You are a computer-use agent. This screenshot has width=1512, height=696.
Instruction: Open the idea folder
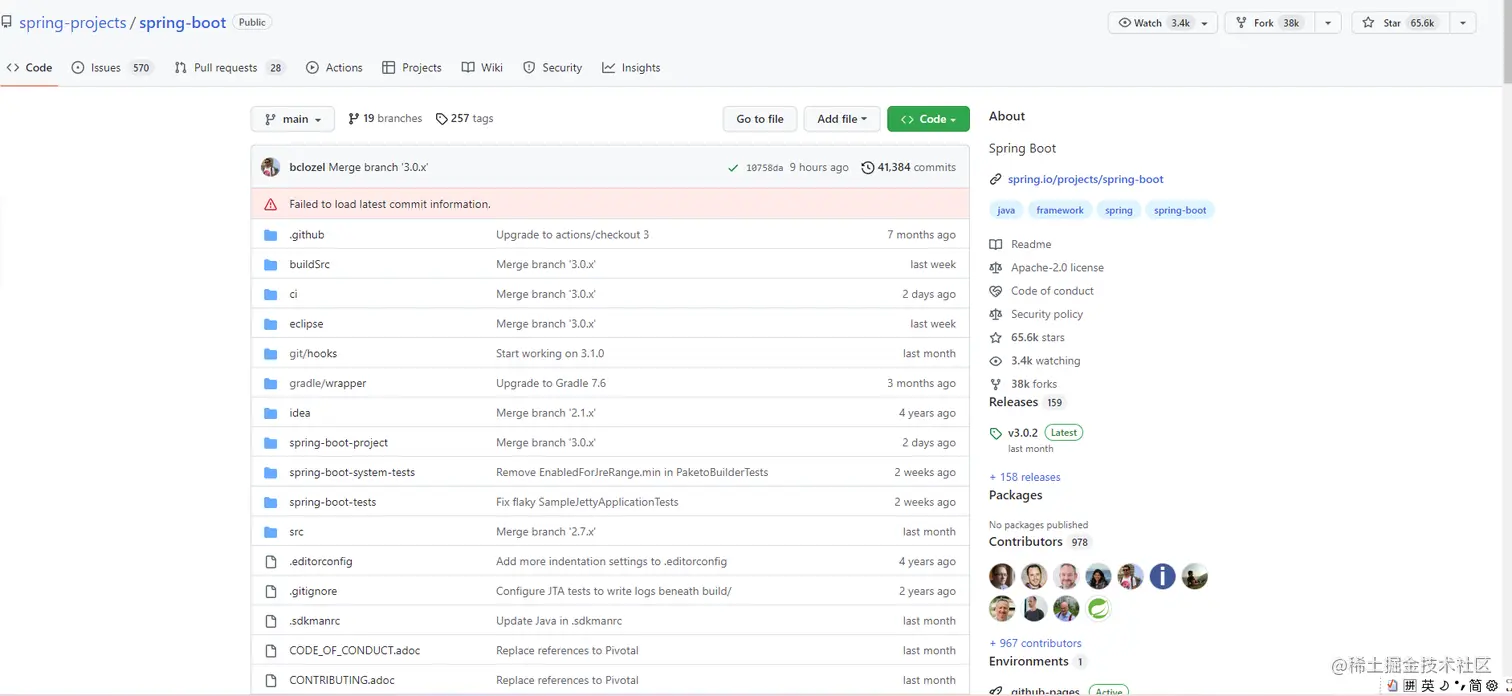299,413
